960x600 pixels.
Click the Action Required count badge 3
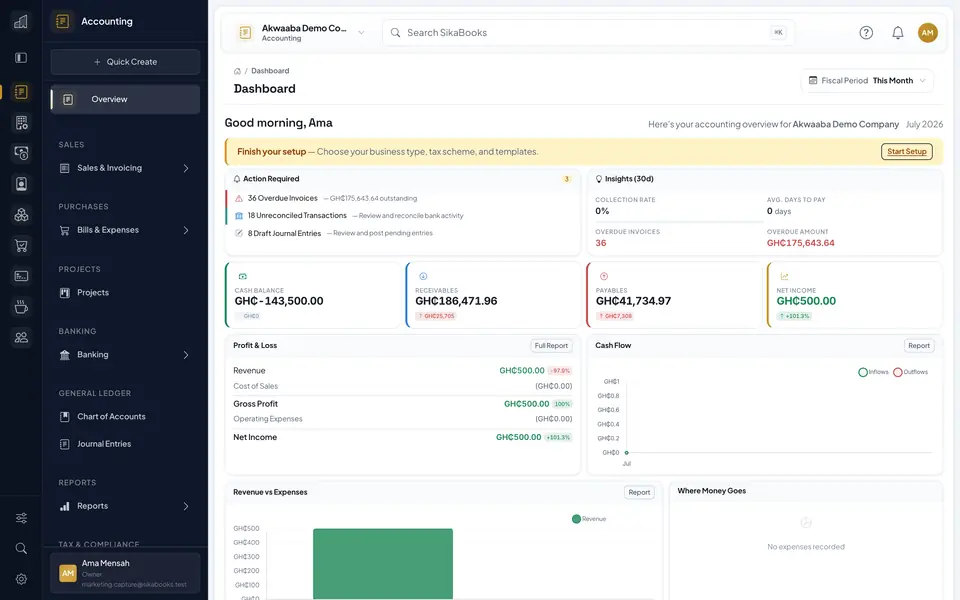coord(566,179)
